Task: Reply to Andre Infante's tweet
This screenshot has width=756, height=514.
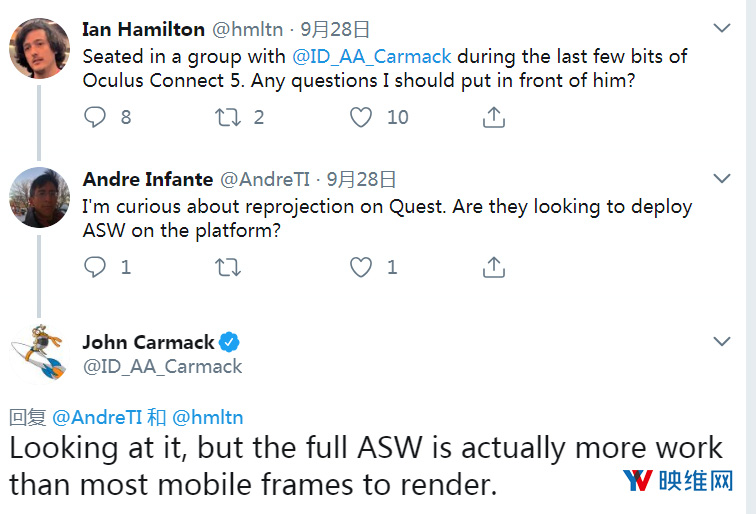Action: coord(95,267)
